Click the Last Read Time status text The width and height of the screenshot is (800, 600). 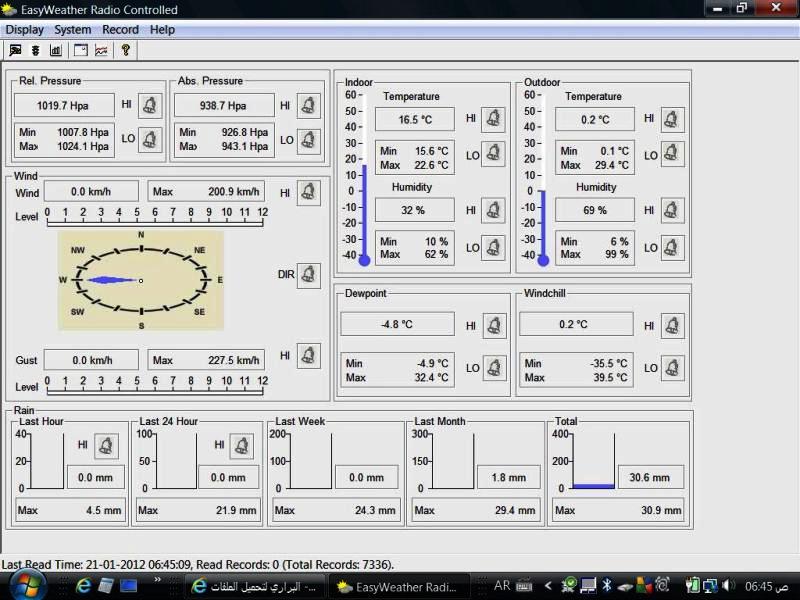[x=198, y=565]
